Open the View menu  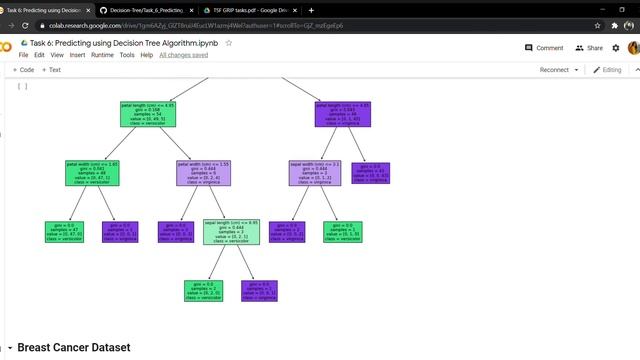(57, 55)
